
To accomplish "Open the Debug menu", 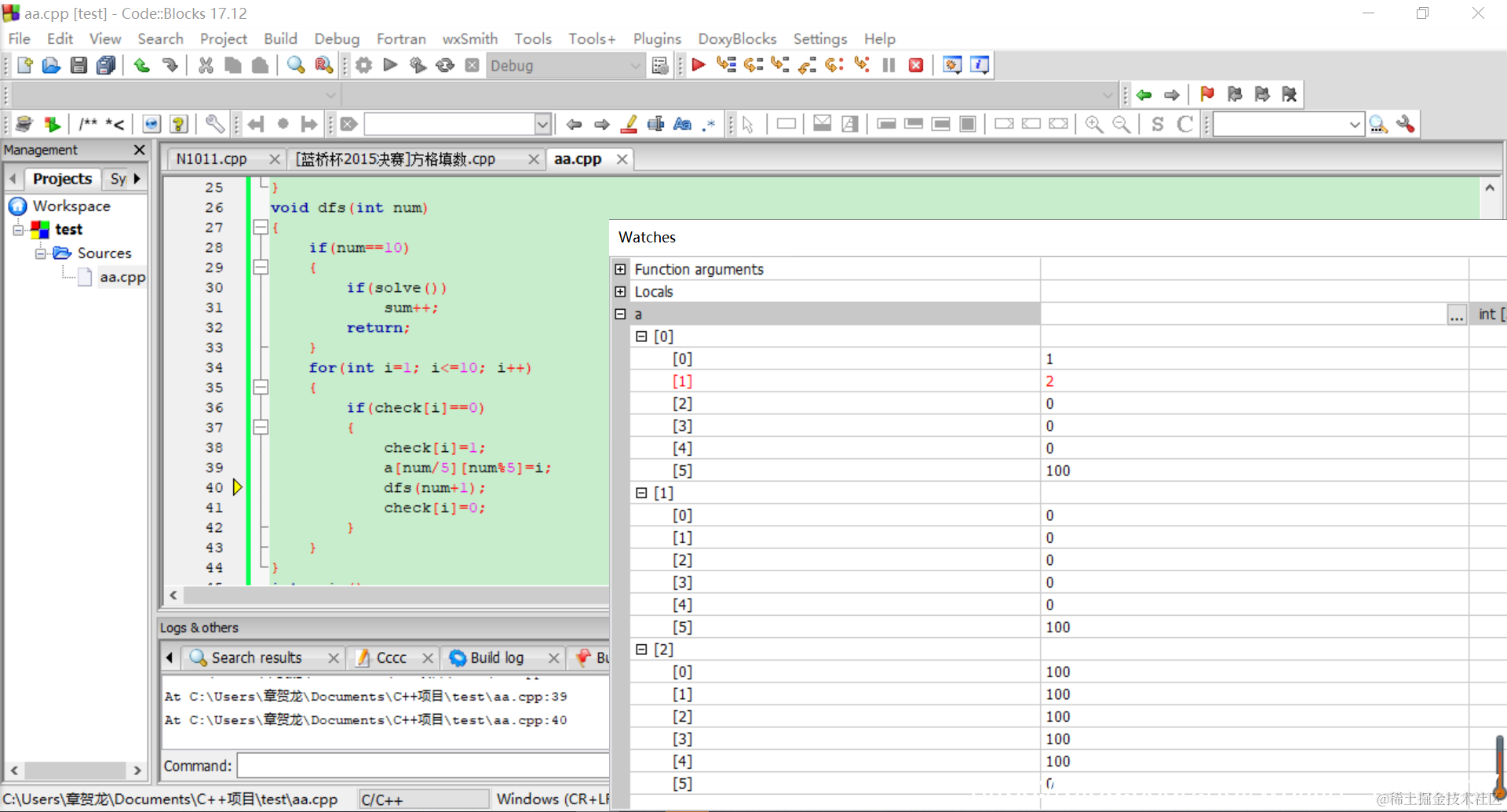I will [x=337, y=38].
